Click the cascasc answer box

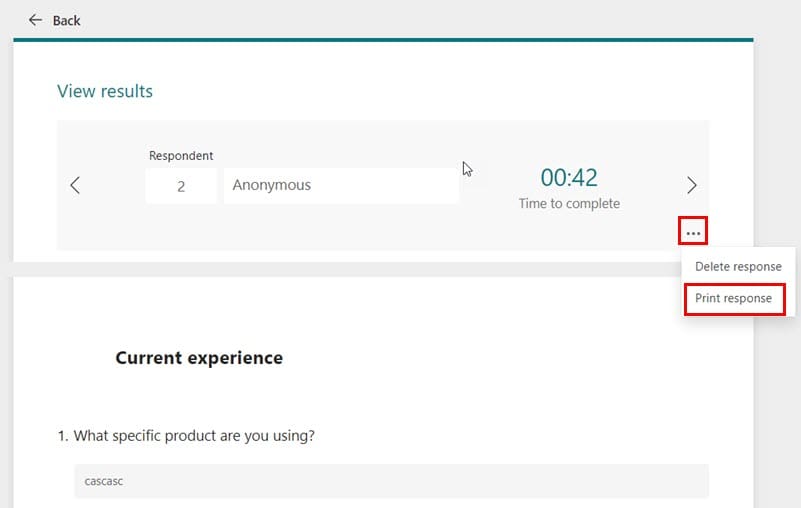pos(391,481)
